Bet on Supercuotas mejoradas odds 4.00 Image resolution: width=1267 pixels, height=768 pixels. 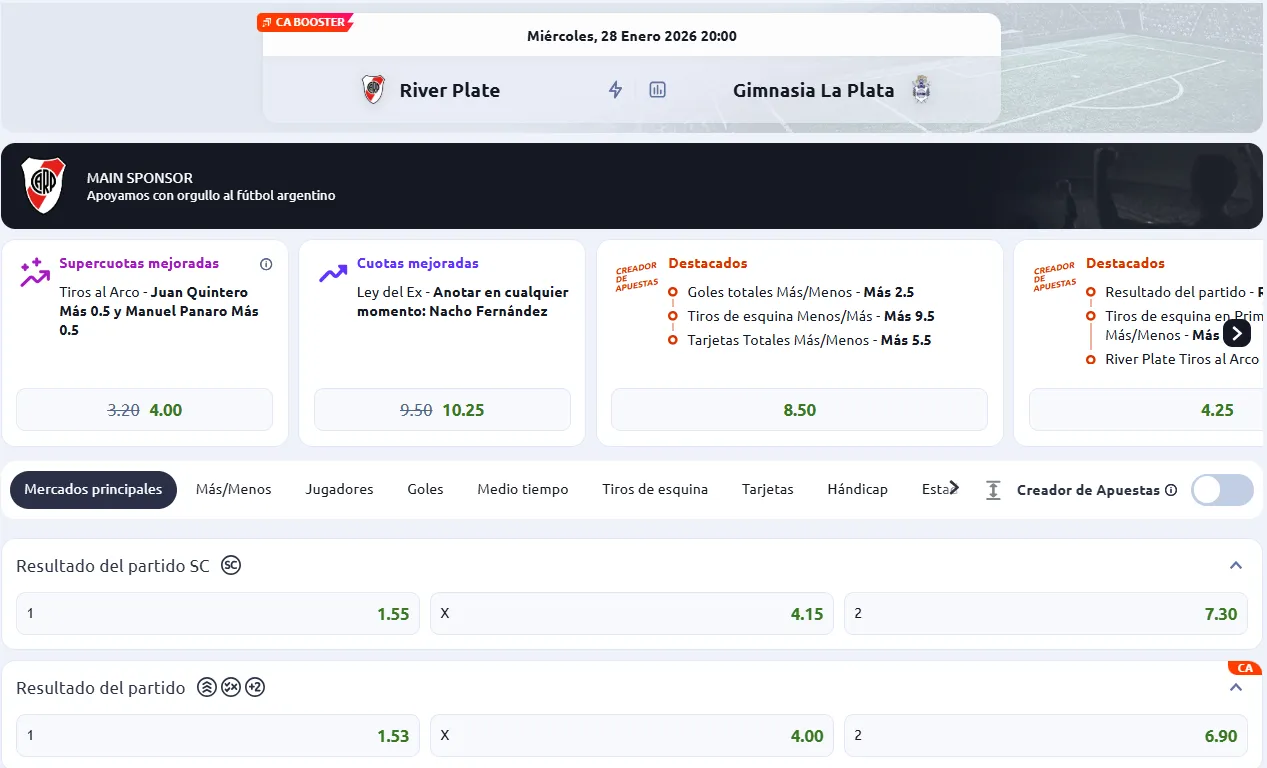pyautogui.click(x=144, y=410)
